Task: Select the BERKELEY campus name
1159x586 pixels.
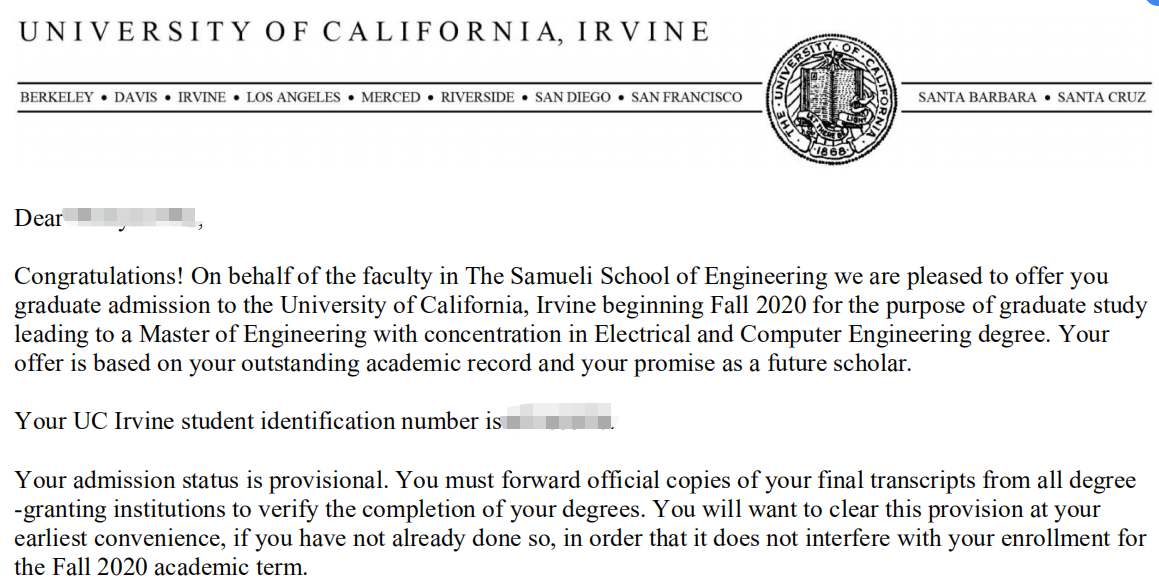Action: pyautogui.click(x=57, y=98)
